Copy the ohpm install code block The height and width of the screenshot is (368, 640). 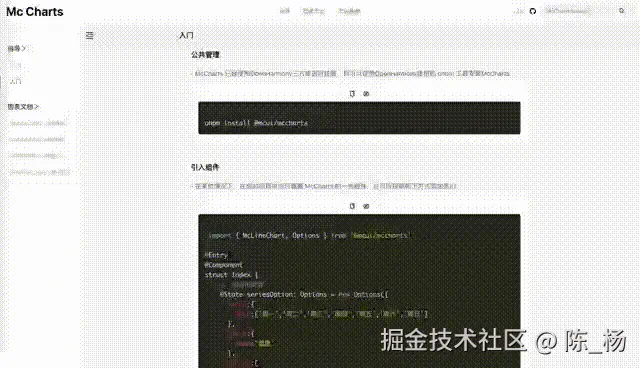(x=352, y=93)
